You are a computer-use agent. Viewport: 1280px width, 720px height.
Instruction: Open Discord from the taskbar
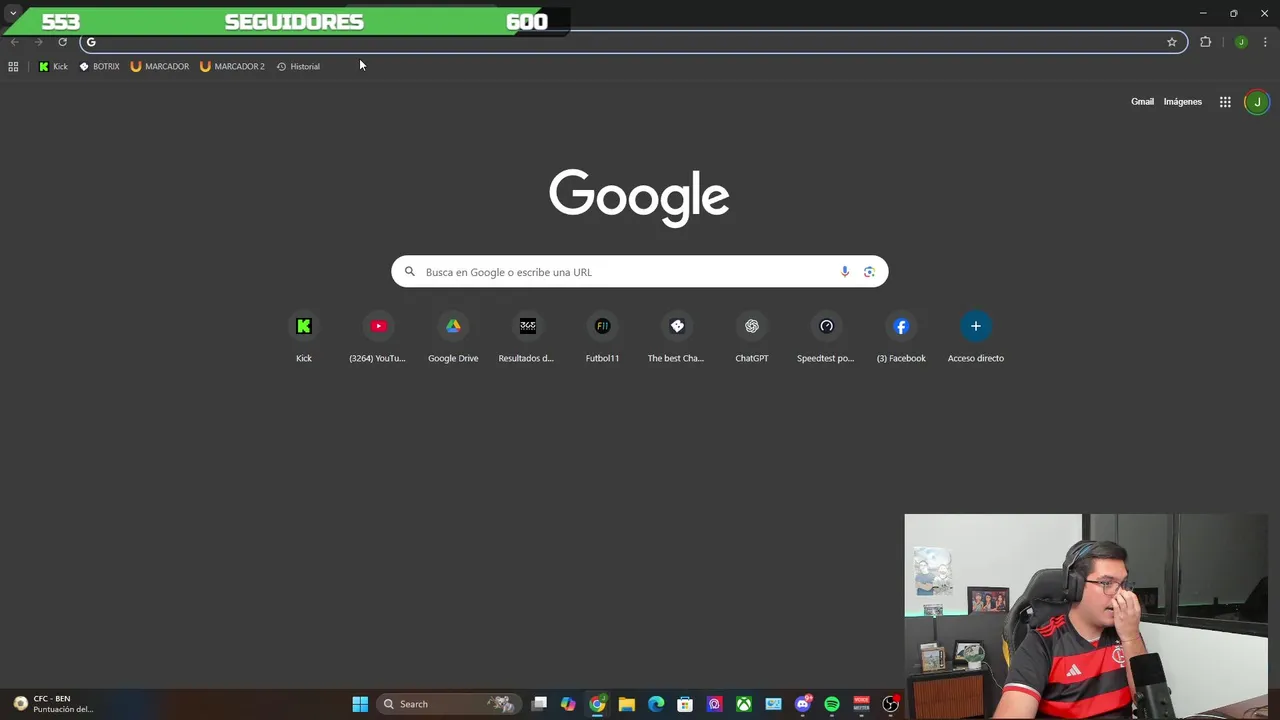pyautogui.click(x=803, y=704)
